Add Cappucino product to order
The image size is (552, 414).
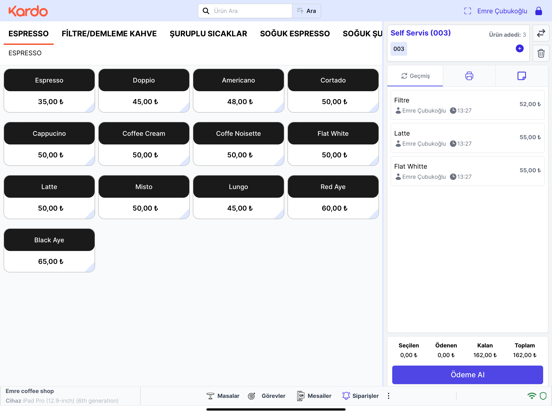pos(49,144)
